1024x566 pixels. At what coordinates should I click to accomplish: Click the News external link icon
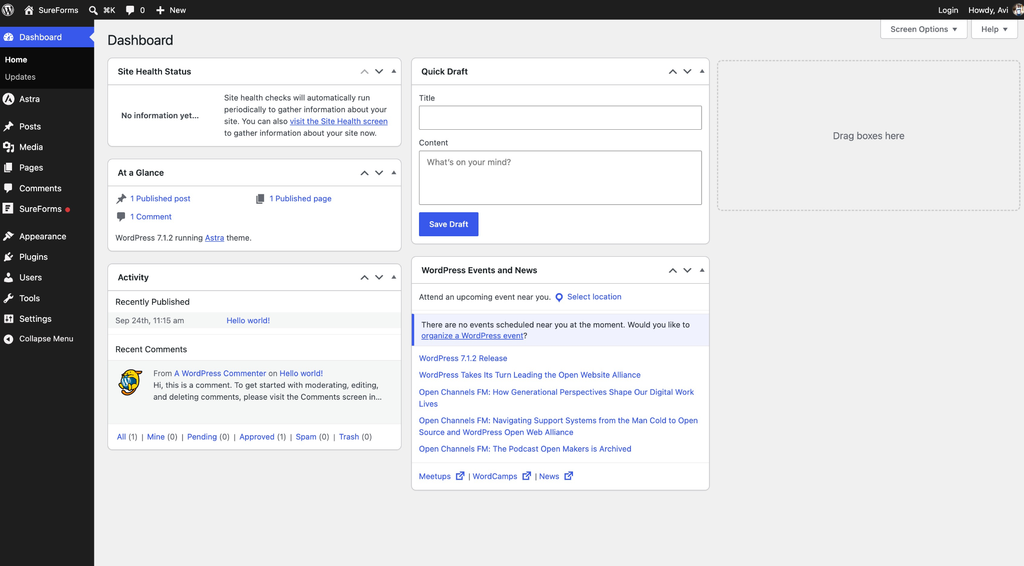(x=568, y=476)
